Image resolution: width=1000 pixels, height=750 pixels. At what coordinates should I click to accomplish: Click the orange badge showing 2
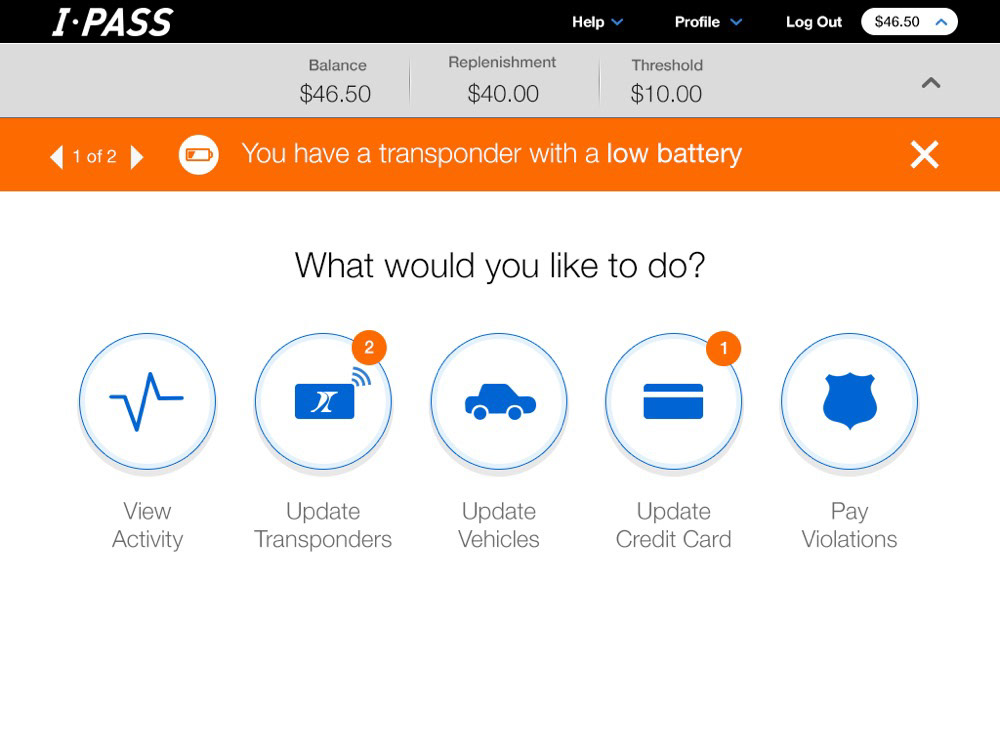(x=369, y=348)
